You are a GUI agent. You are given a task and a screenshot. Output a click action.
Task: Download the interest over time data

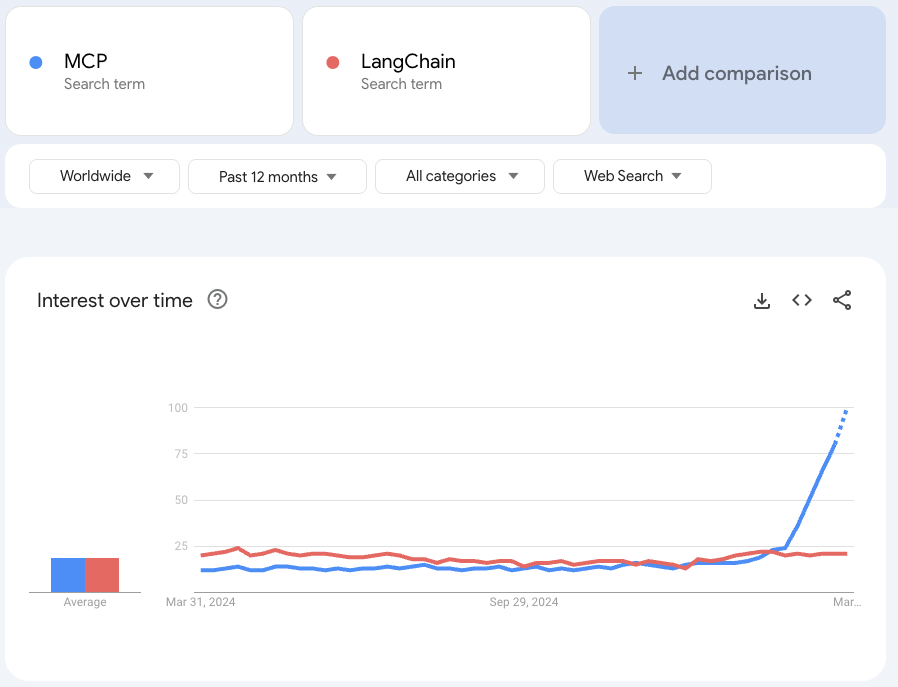(762, 300)
